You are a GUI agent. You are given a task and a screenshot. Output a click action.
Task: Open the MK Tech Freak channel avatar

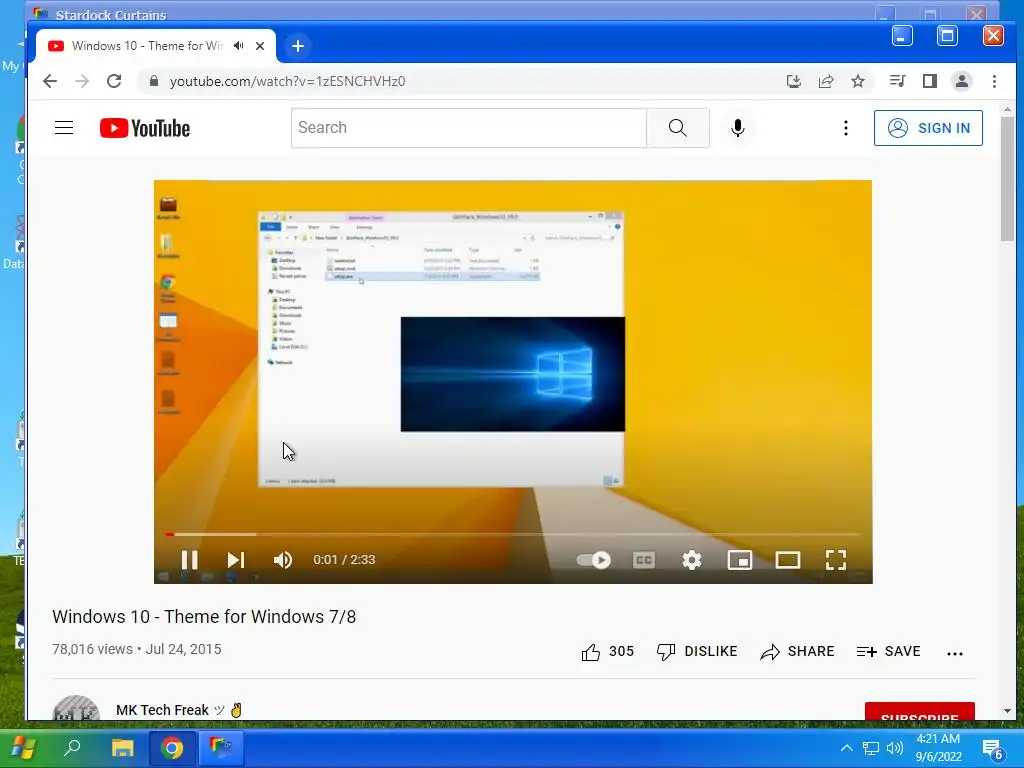pos(76,709)
